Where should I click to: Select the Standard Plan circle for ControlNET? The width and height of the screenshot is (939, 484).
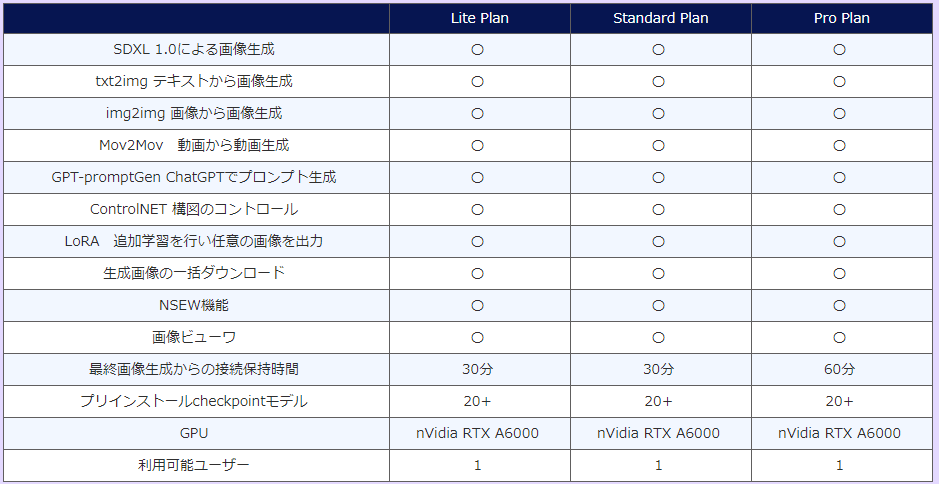point(658,209)
